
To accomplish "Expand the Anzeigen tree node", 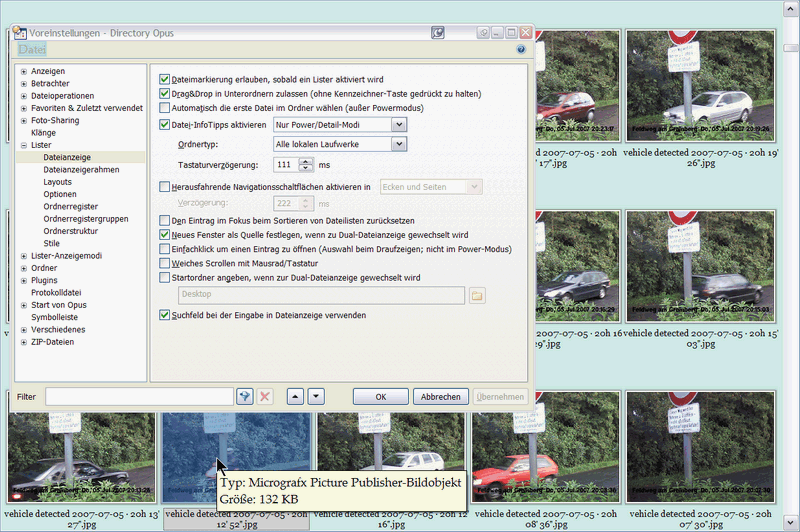I will click(24, 71).
